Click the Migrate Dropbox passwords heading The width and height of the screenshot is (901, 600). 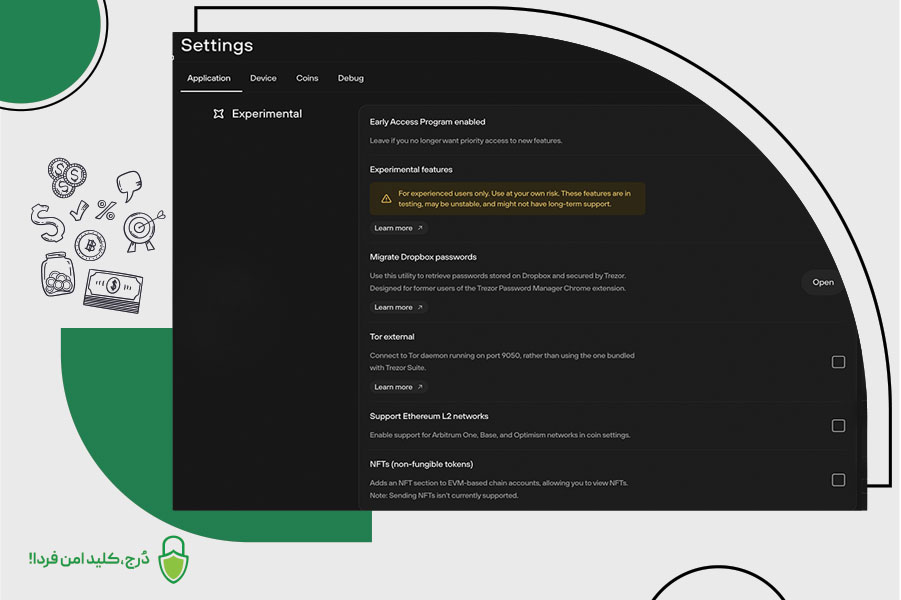pos(423,257)
